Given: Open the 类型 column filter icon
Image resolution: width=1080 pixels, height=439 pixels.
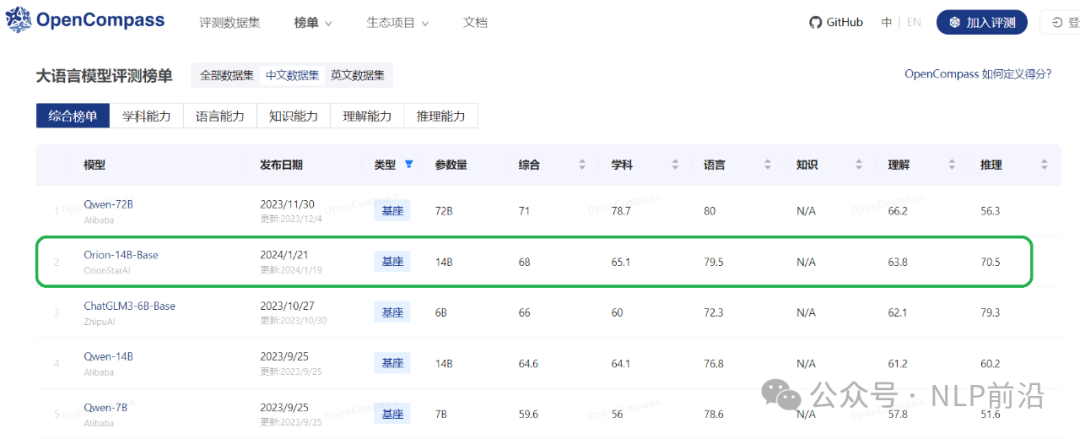Looking at the screenshot, I should [x=410, y=164].
